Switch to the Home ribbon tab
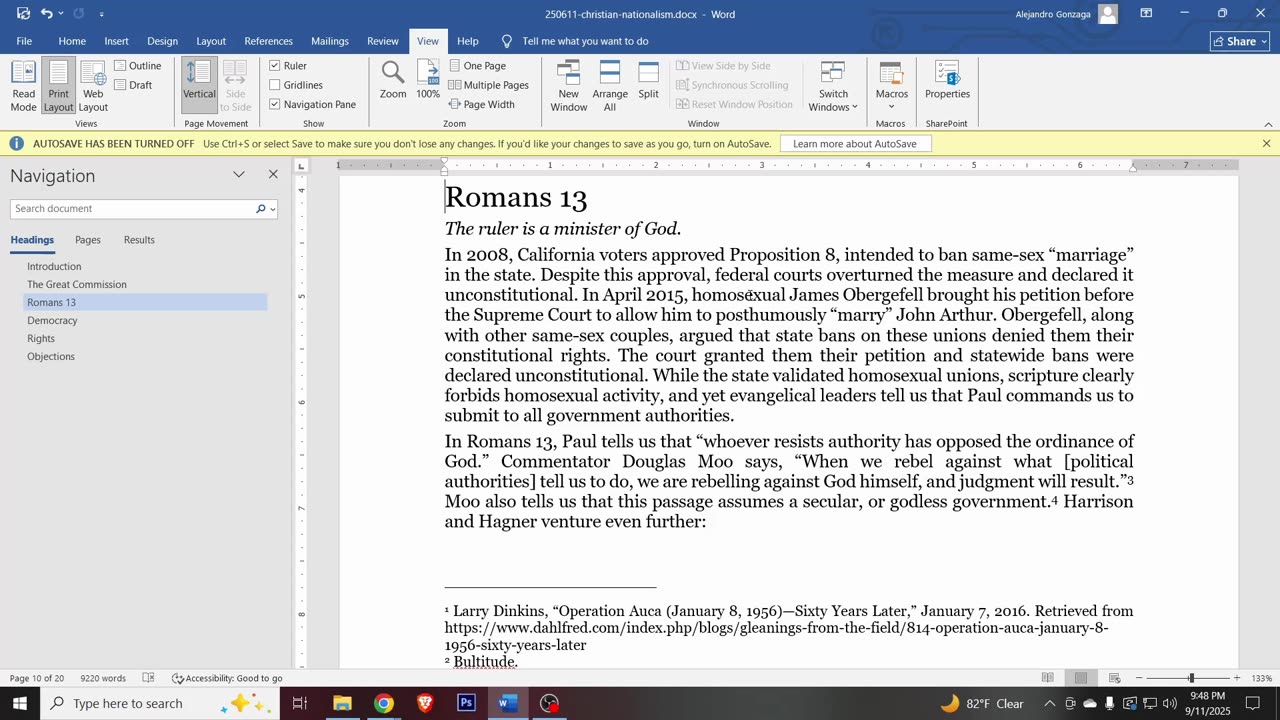 coord(72,41)
